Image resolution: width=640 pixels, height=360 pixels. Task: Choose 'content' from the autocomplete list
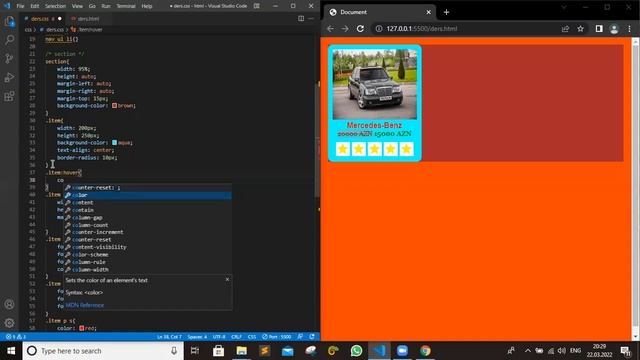click(x=148, y=202)
